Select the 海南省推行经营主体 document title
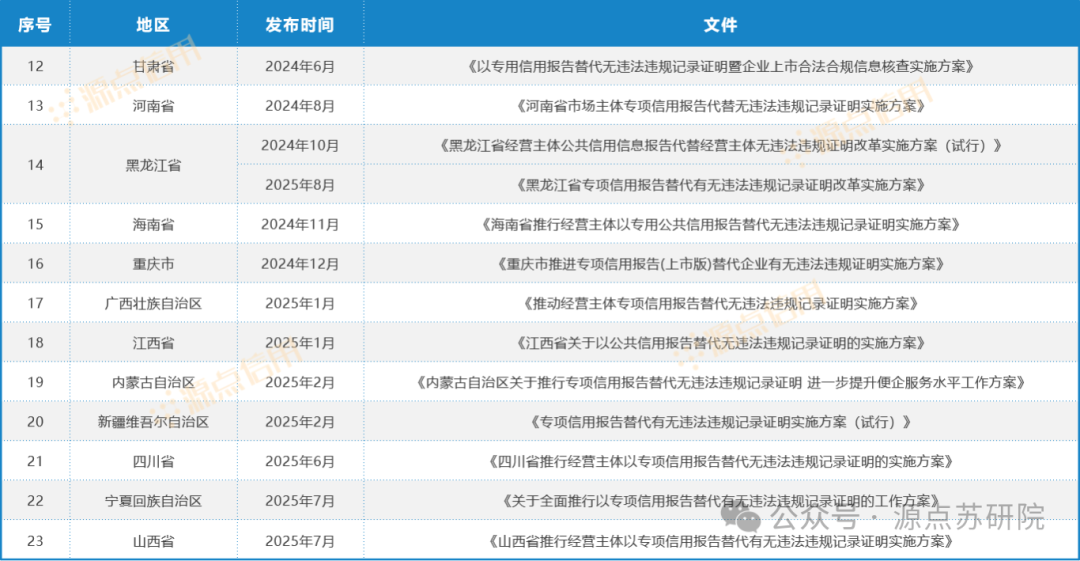 pyautogui.click(x=720, y=224)
